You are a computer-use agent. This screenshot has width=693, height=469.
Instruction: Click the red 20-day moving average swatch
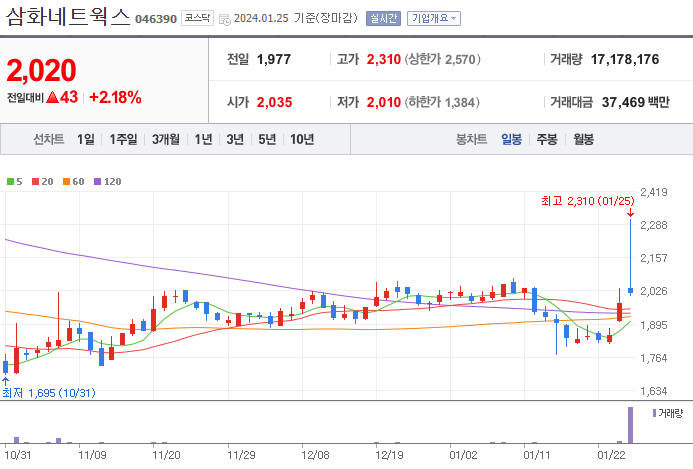(35, 182)
